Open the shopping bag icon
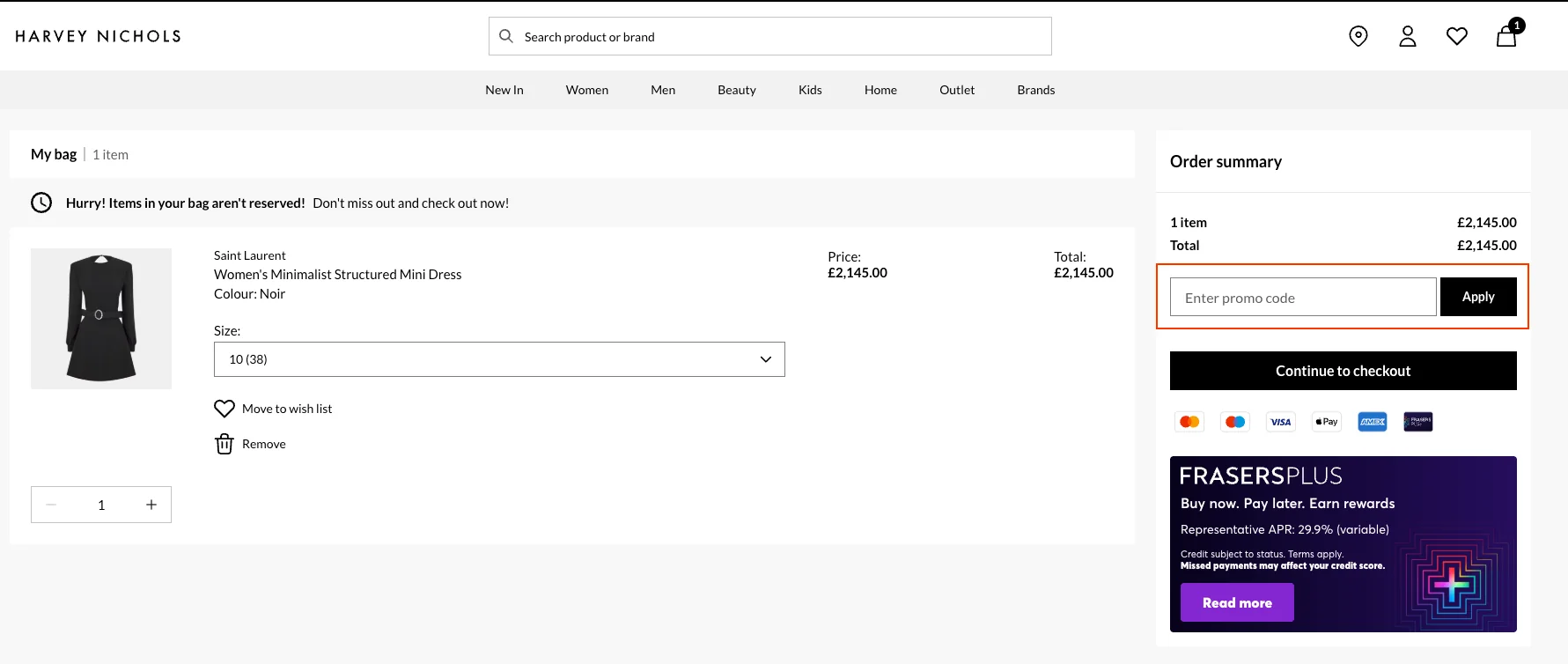Screen dimensions: 1568x664 (1506, 35)
